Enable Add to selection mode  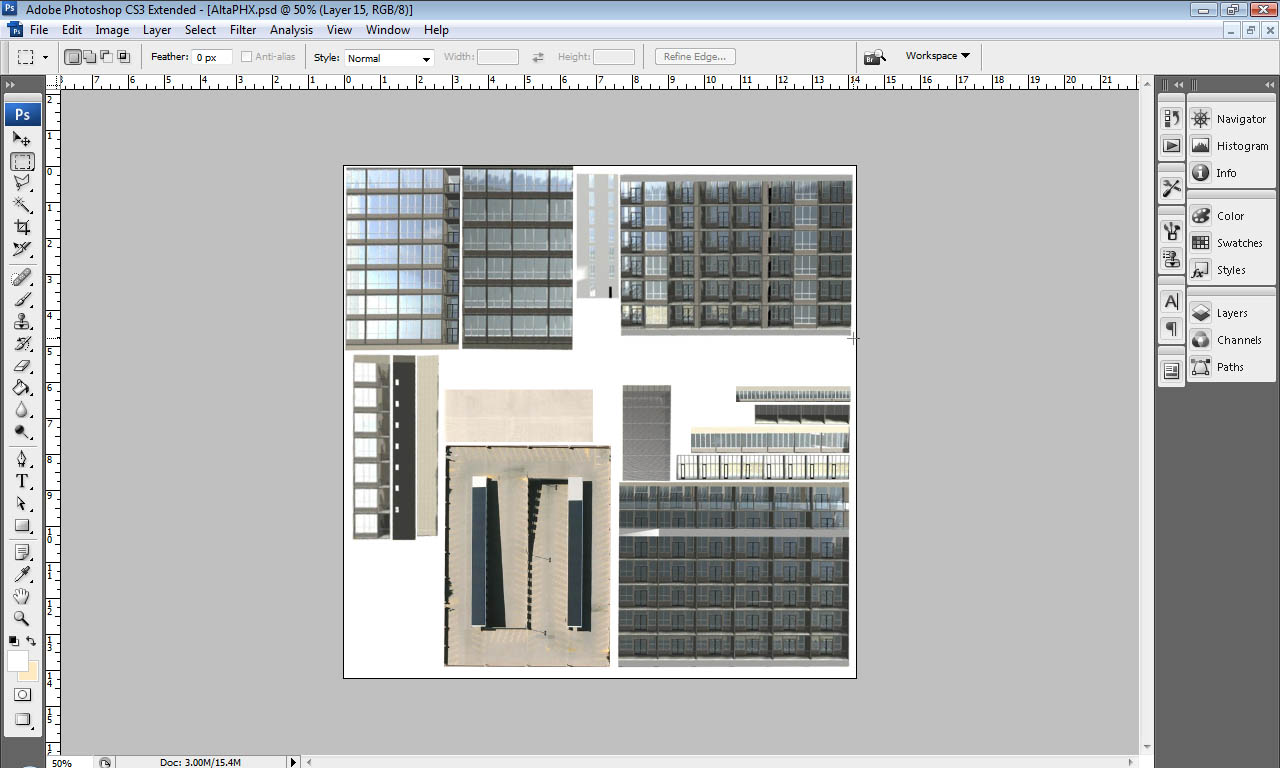(90, 57)
